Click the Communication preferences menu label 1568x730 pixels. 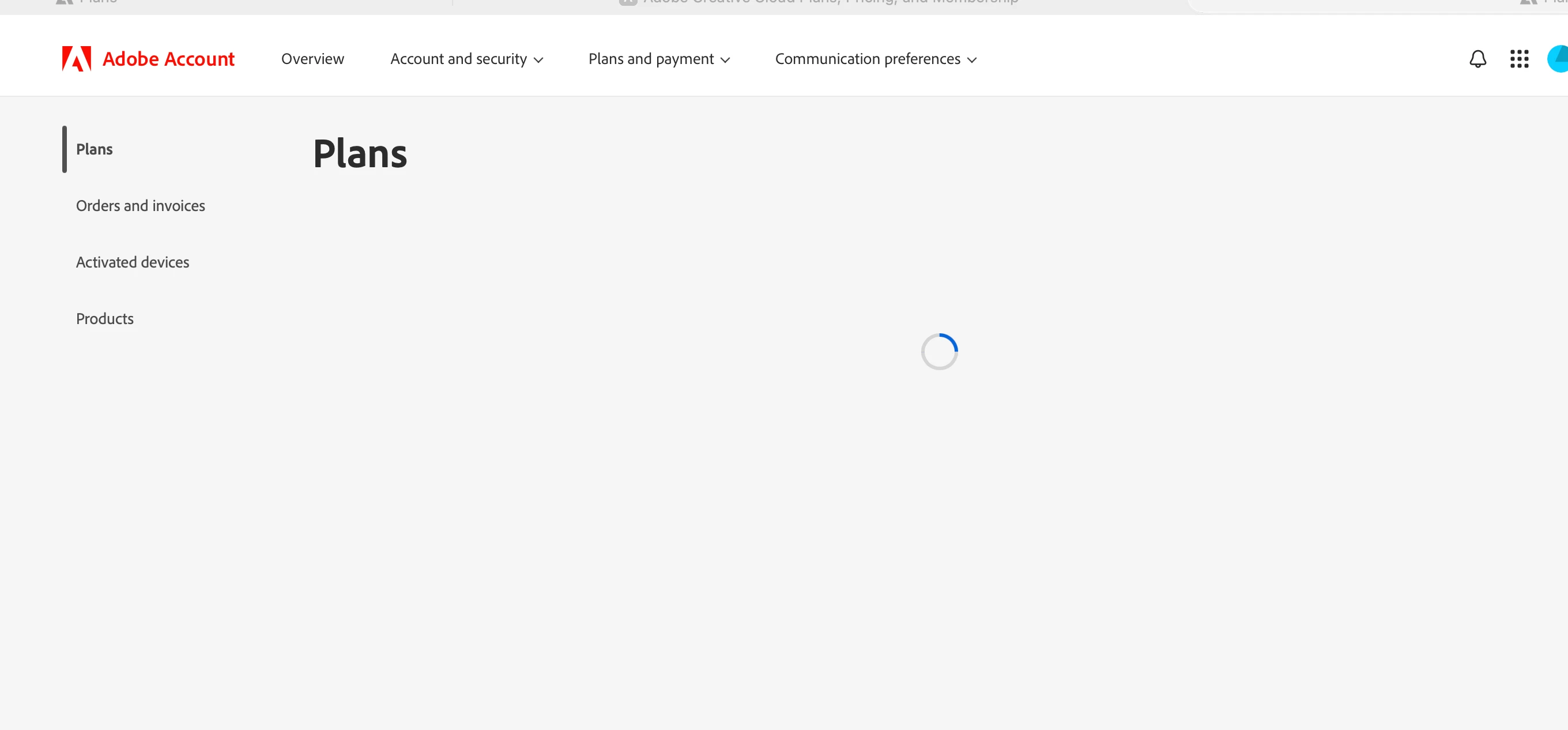click(x=867, y=59)
